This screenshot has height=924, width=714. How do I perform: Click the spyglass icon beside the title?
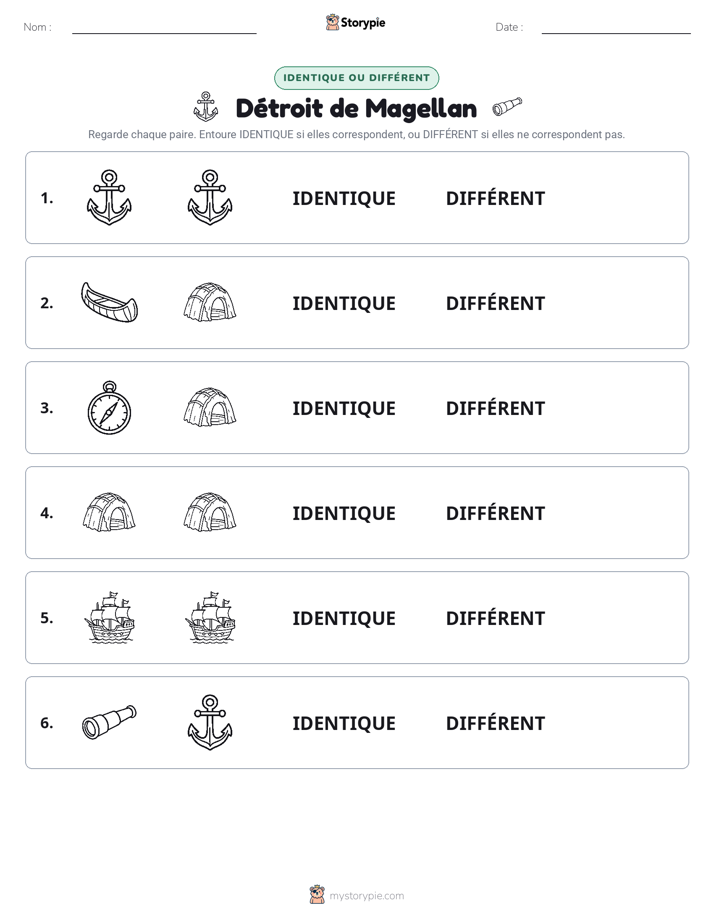point(507,106)
